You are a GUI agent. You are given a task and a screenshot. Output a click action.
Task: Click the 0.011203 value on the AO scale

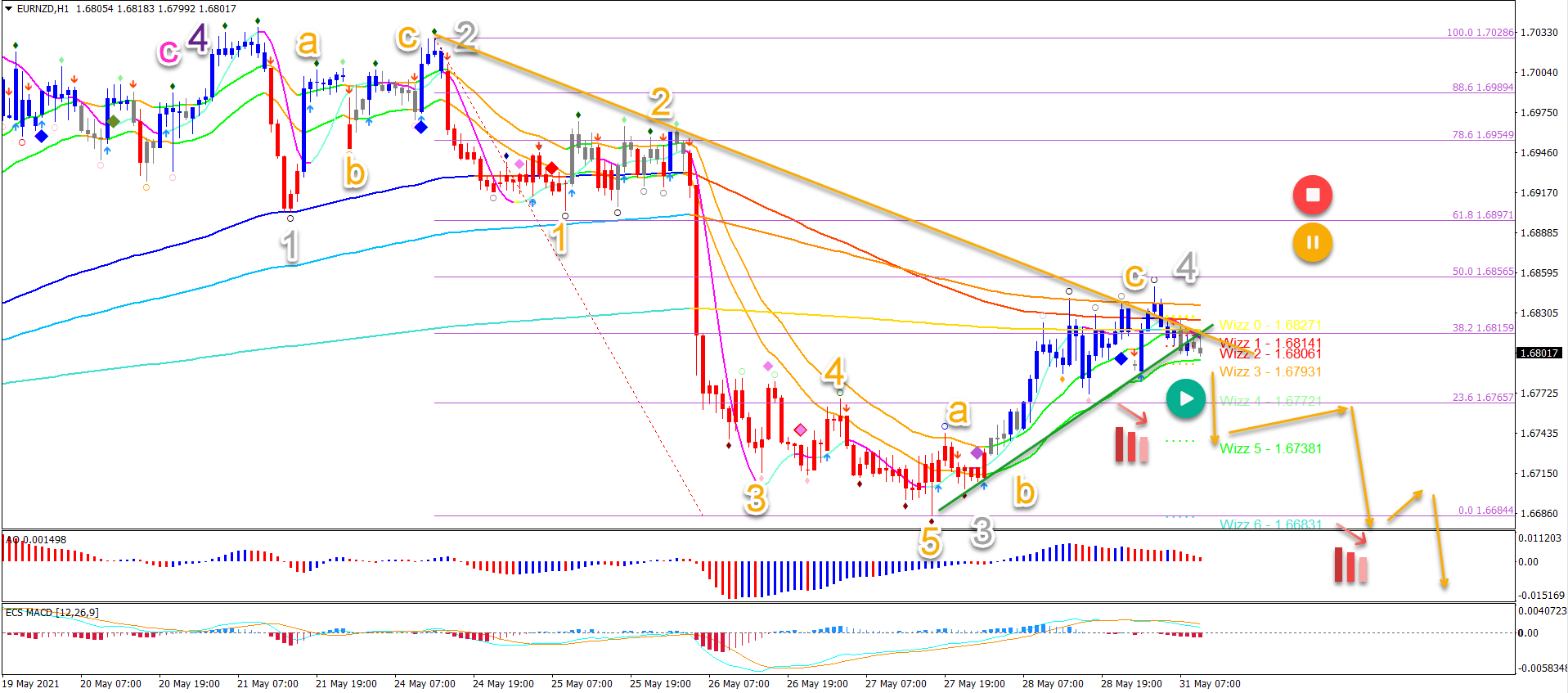(x=1540, y=538)
